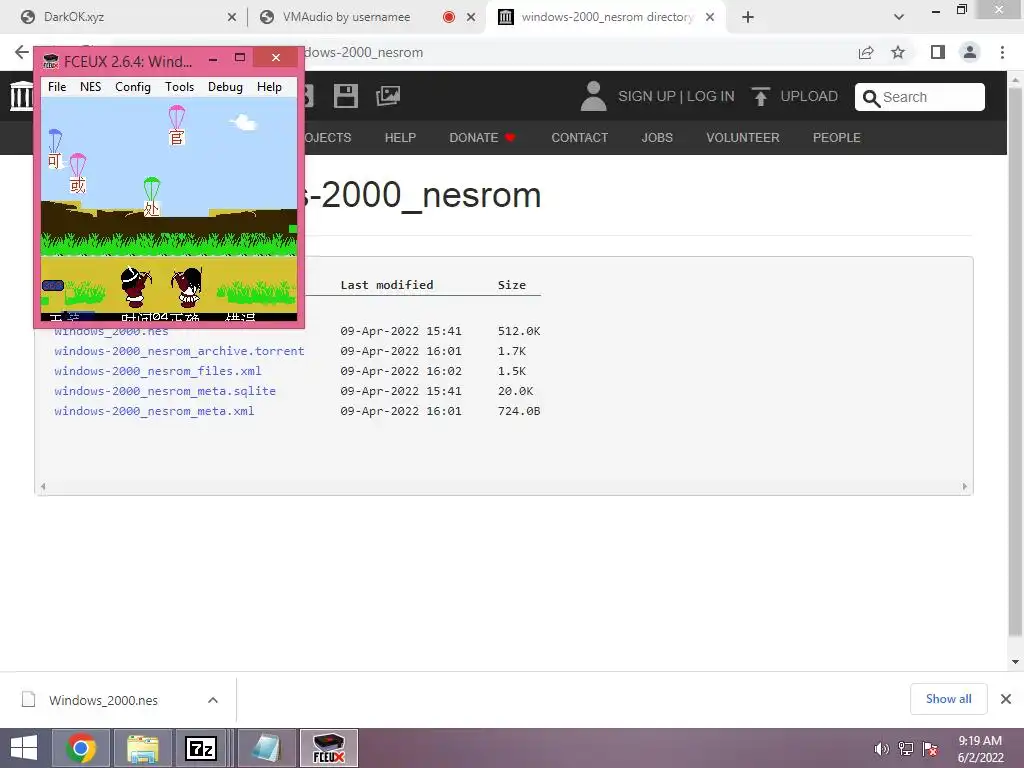The height and width of the screenshot is (768, 1024).
Task: Click the user avatar icon
Action: [x=593, y=96]
